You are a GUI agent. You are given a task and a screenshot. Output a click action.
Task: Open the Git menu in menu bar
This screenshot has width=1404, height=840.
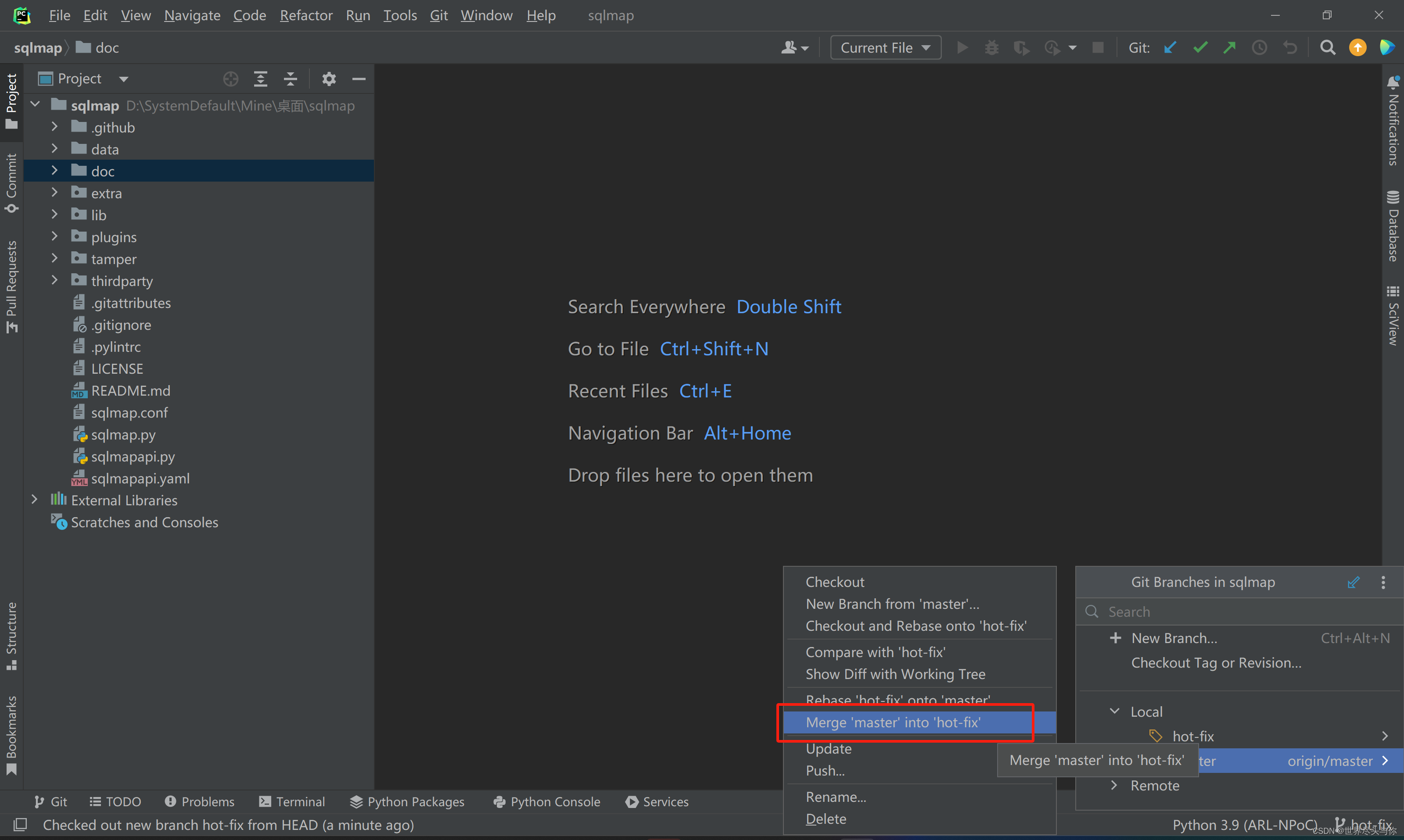(x=438, y=15)
